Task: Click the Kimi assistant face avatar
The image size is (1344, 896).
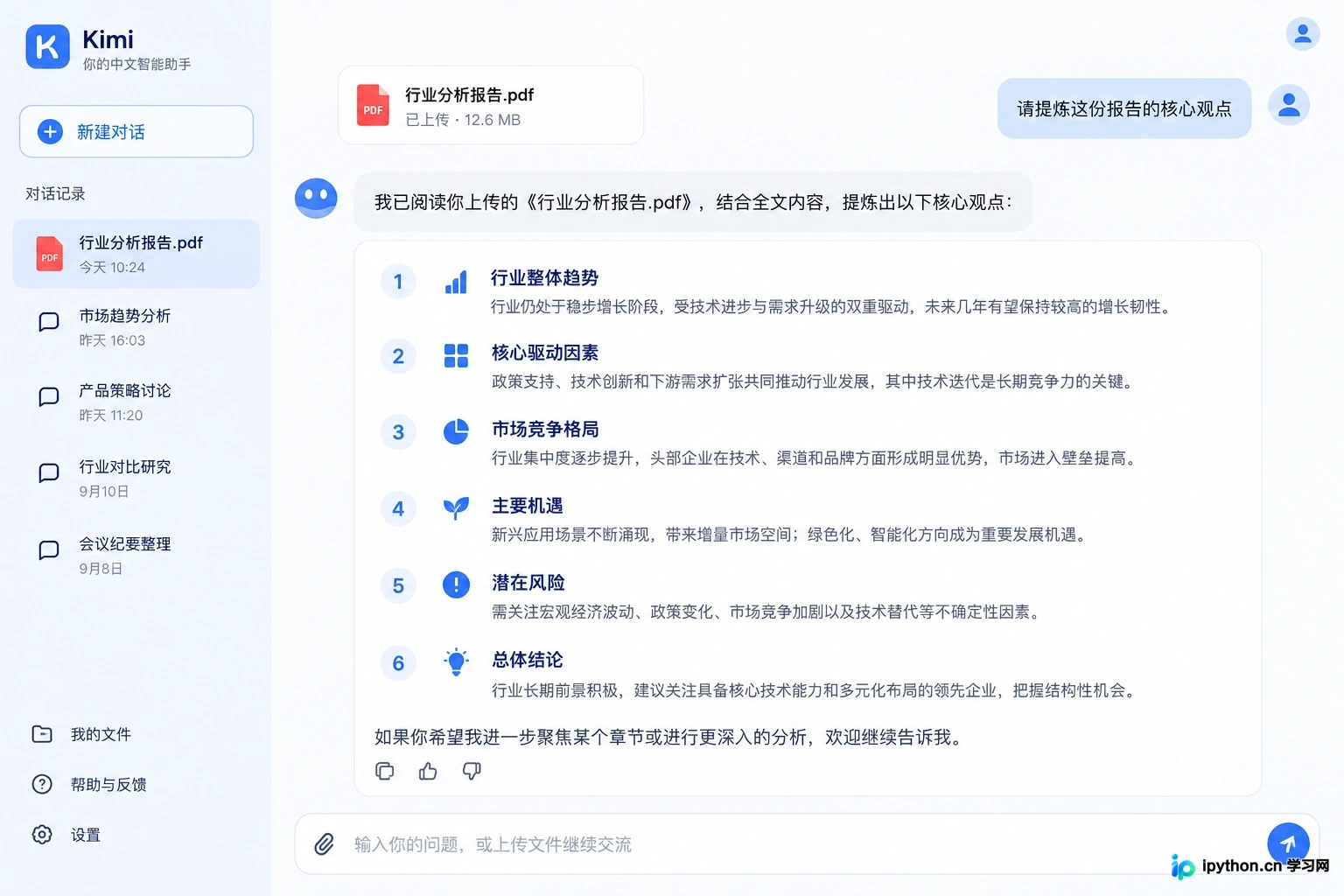Action: pyautogui.click(x=316, y=198)
